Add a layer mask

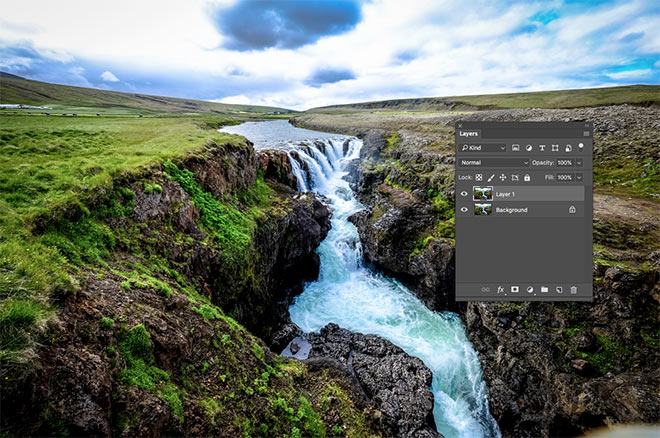tap(514, 289)
